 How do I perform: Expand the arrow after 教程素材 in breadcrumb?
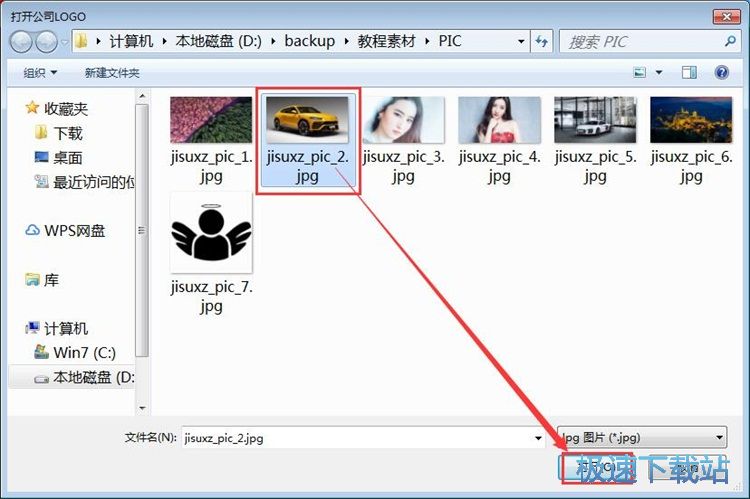pyautogui.click(x=427, y=42)
